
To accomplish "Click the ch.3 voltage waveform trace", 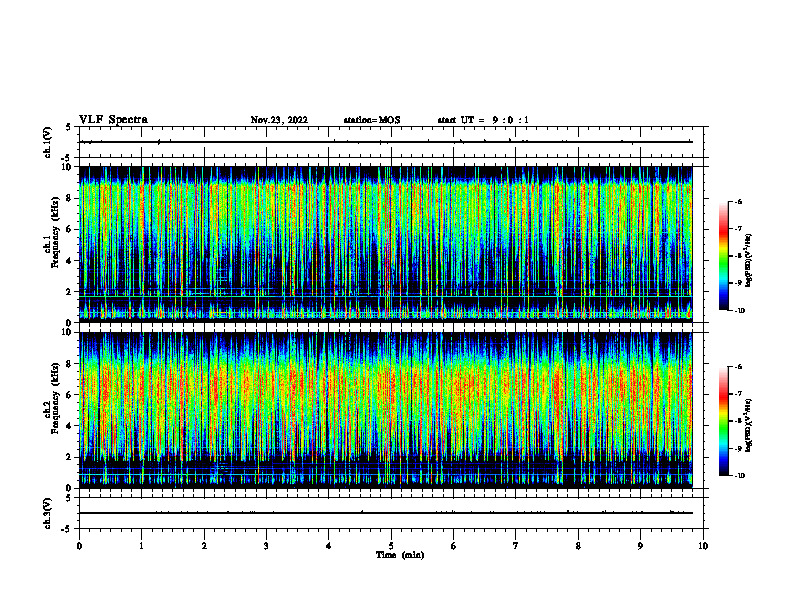I will (386, 513).
